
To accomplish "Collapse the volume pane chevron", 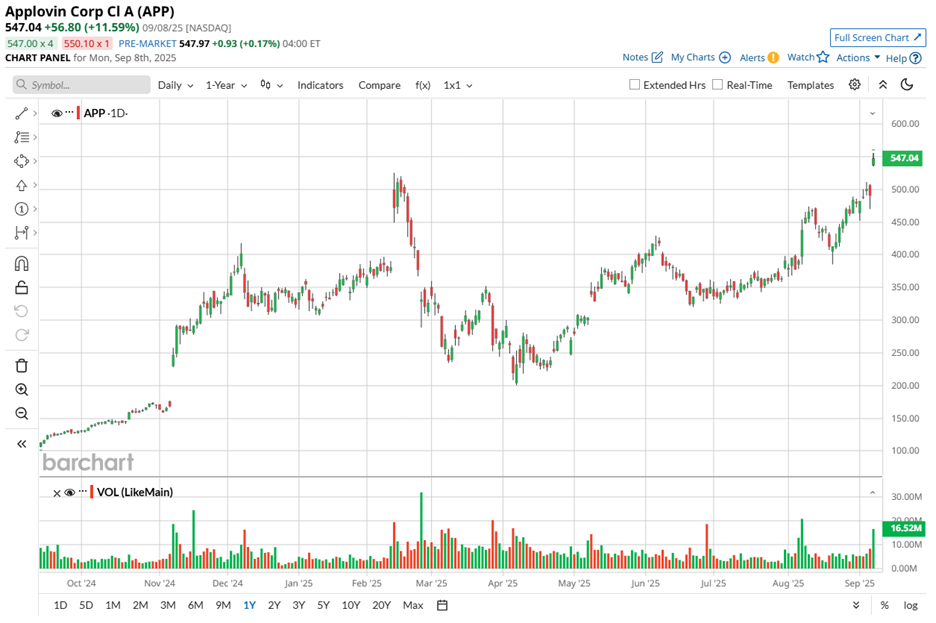I will 873,493.
